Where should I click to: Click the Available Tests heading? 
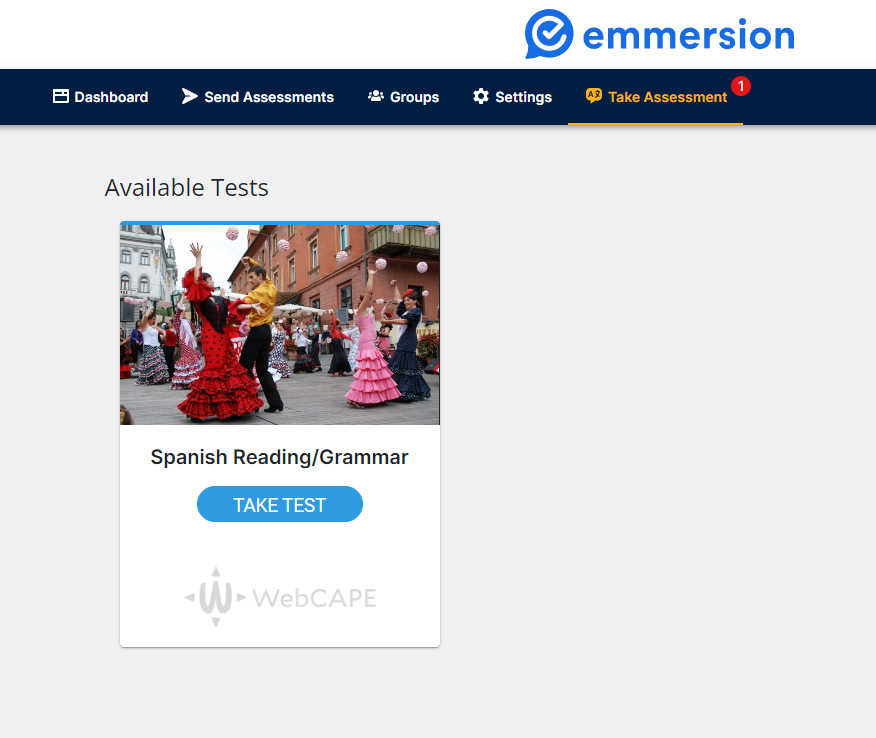click(187, 188)
